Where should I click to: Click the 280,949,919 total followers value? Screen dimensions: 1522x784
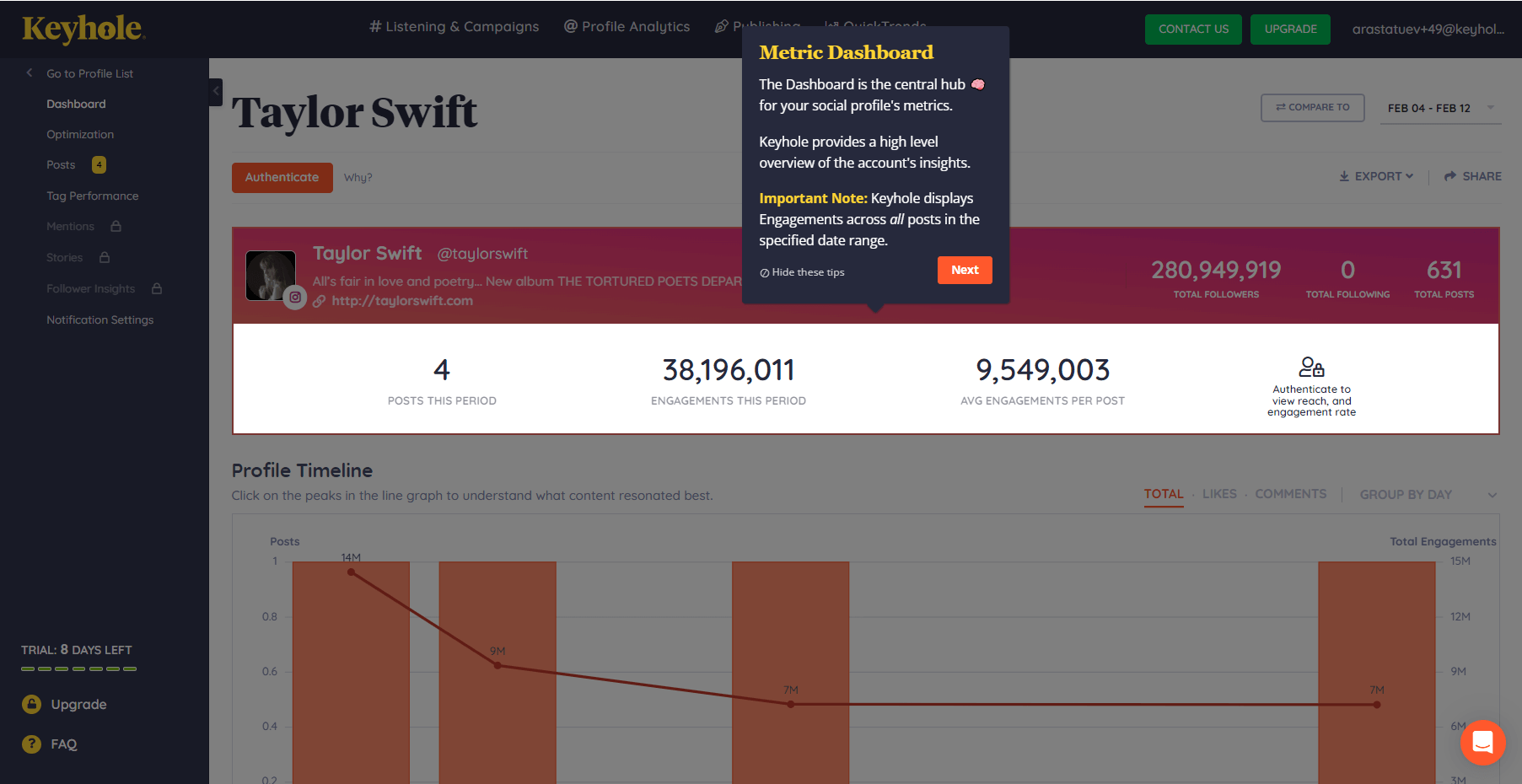pos(1216,270)
